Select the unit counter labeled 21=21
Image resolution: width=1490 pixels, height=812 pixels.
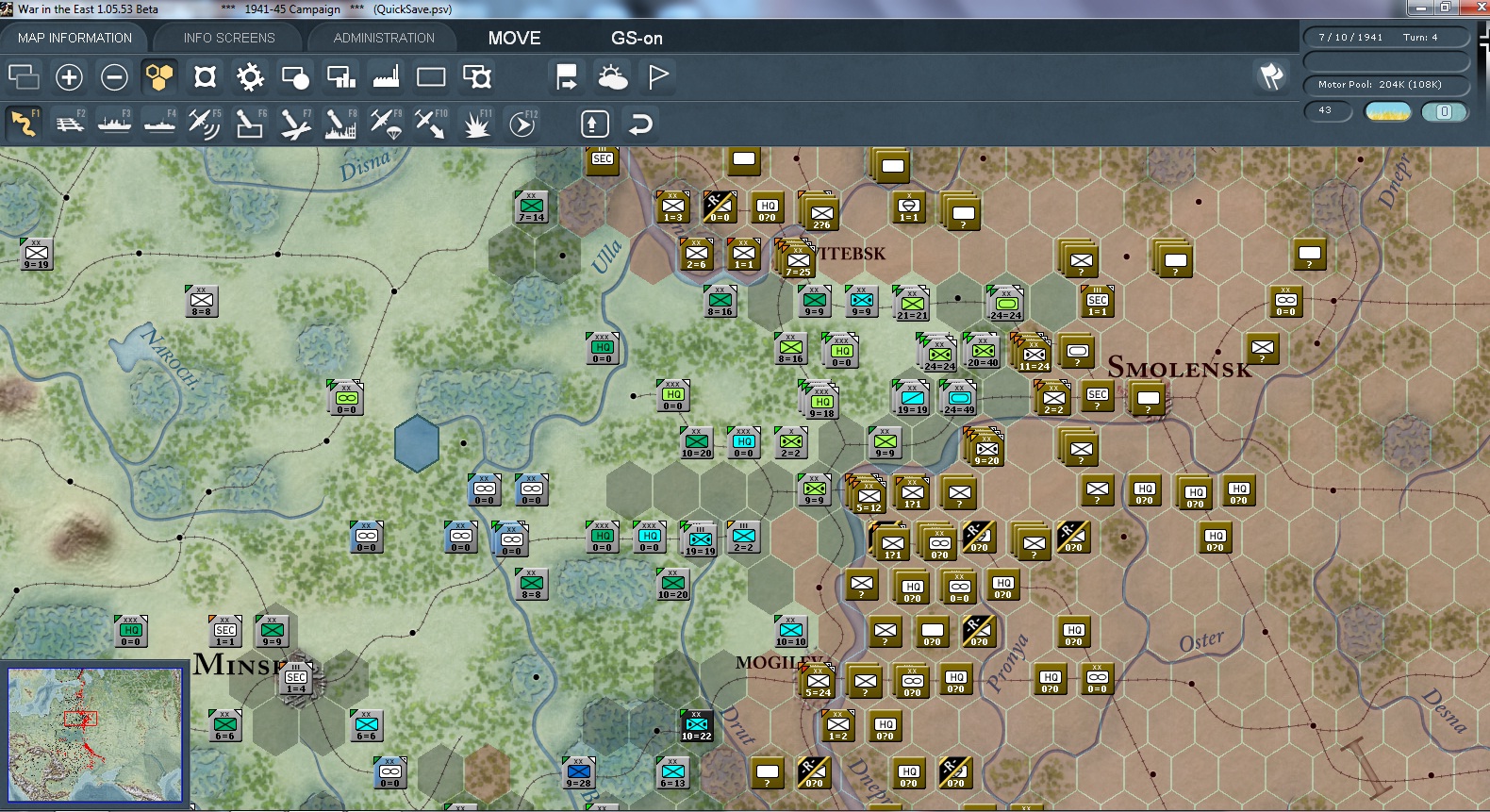coord(912,303)
